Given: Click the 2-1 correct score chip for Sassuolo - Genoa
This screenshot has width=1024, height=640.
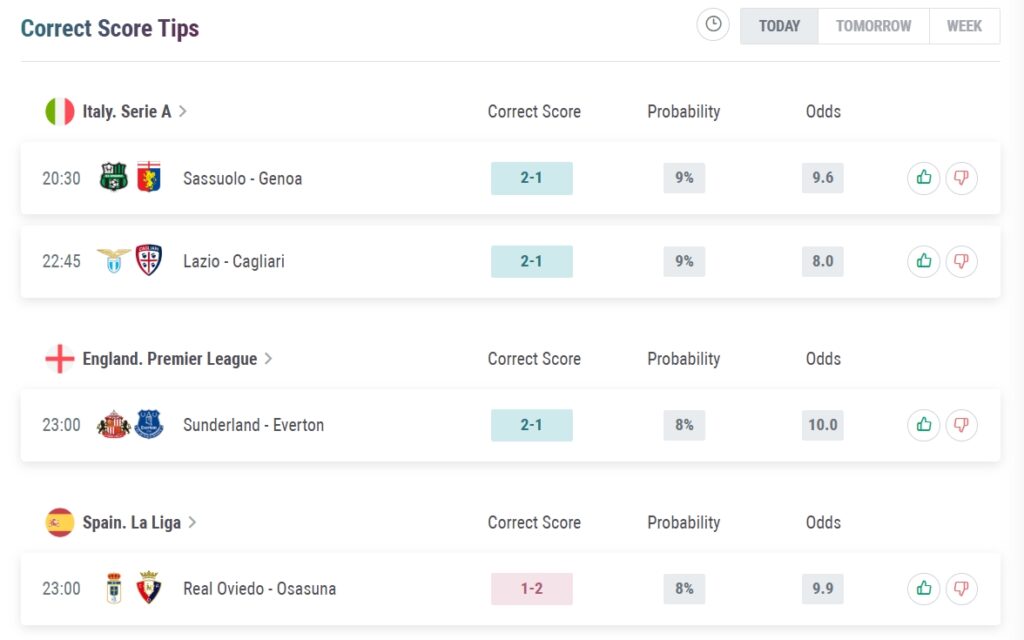Looking at the screenshot, I should (x=531, y=178).
